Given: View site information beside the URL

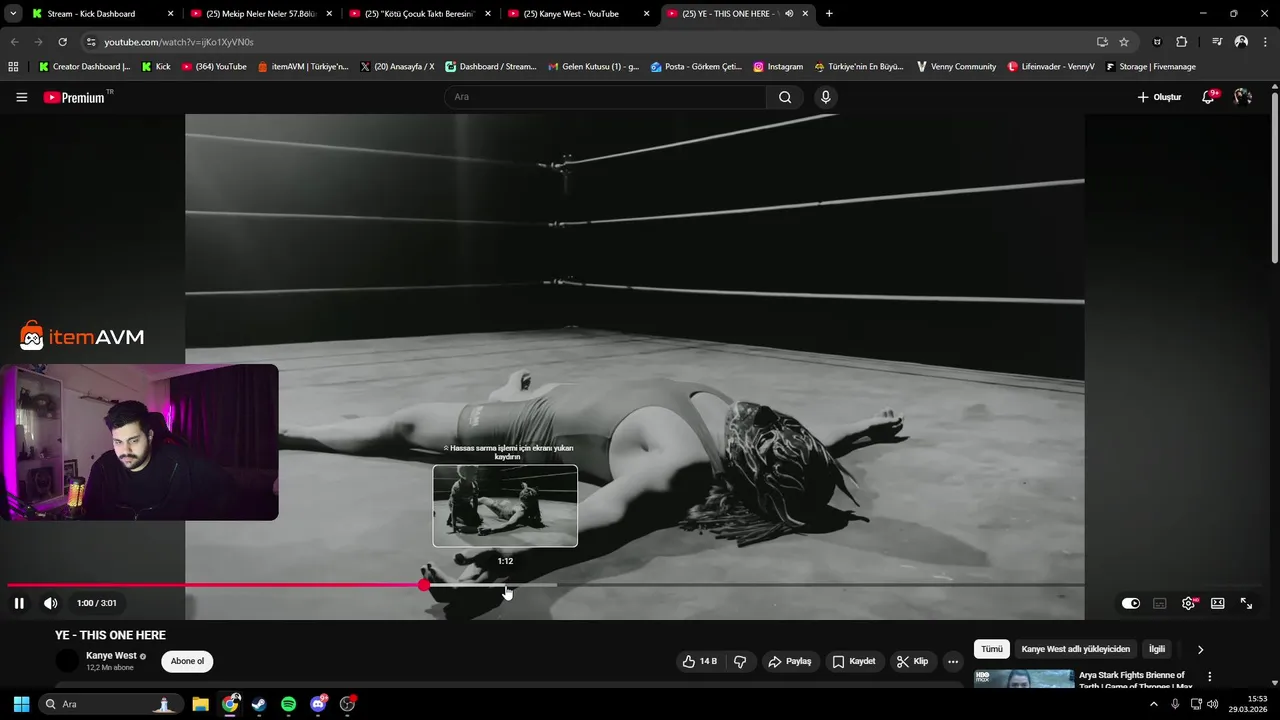Looking at the screenshot, I should (91, 42).
